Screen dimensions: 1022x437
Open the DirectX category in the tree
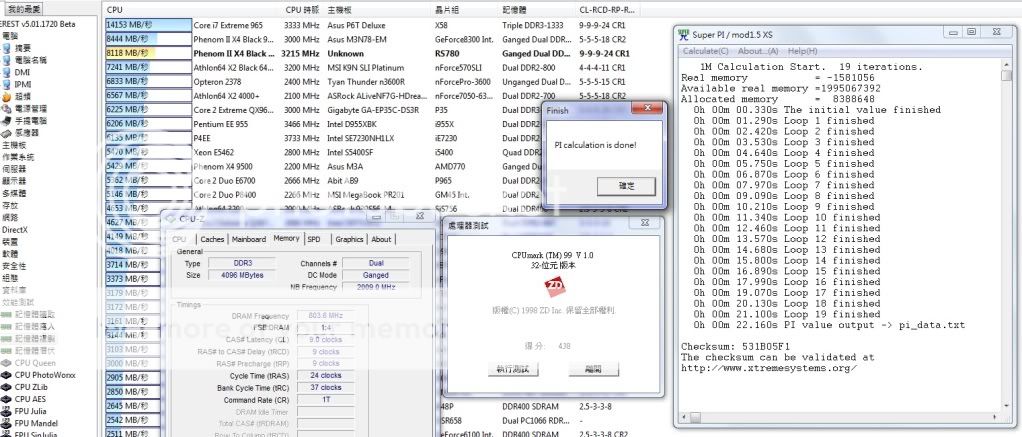coord(18,229)
